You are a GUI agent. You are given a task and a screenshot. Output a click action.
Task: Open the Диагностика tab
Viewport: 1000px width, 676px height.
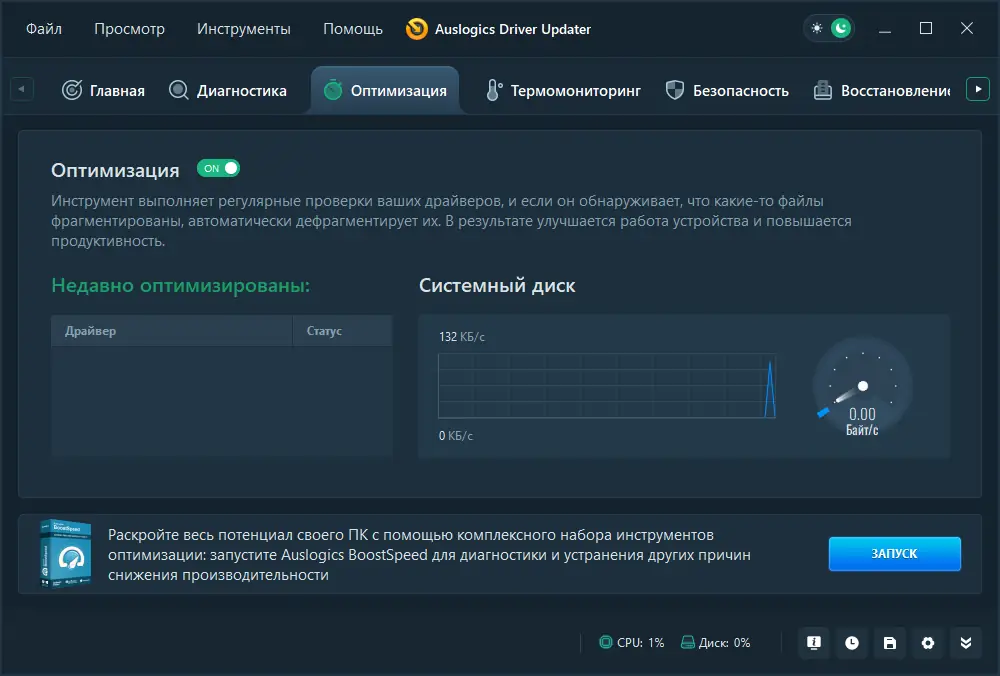(227, 89)
